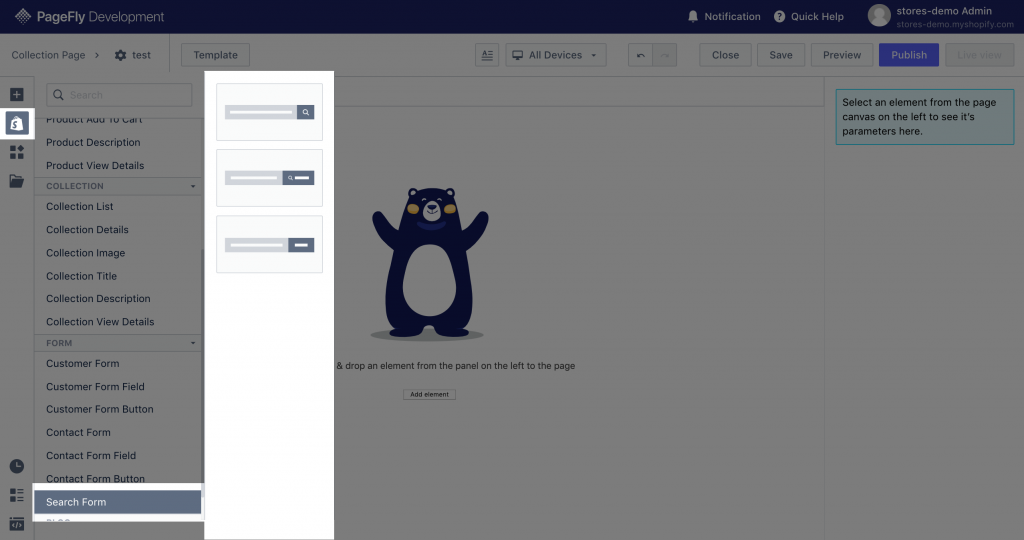
Task: Select Collection View Details element
Action: 100,322
